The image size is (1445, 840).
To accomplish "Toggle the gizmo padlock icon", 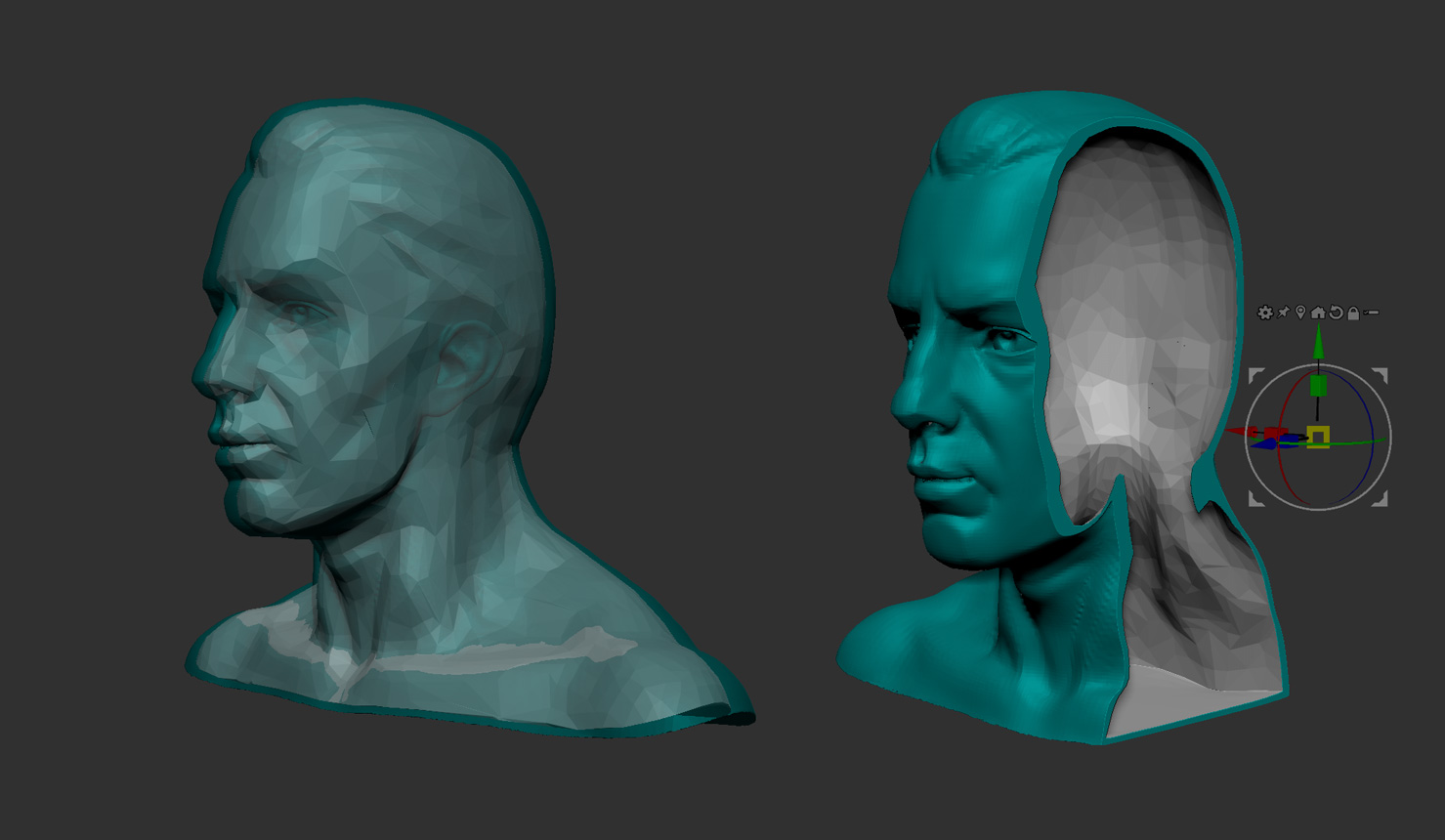I will (x=1353, y=314).
